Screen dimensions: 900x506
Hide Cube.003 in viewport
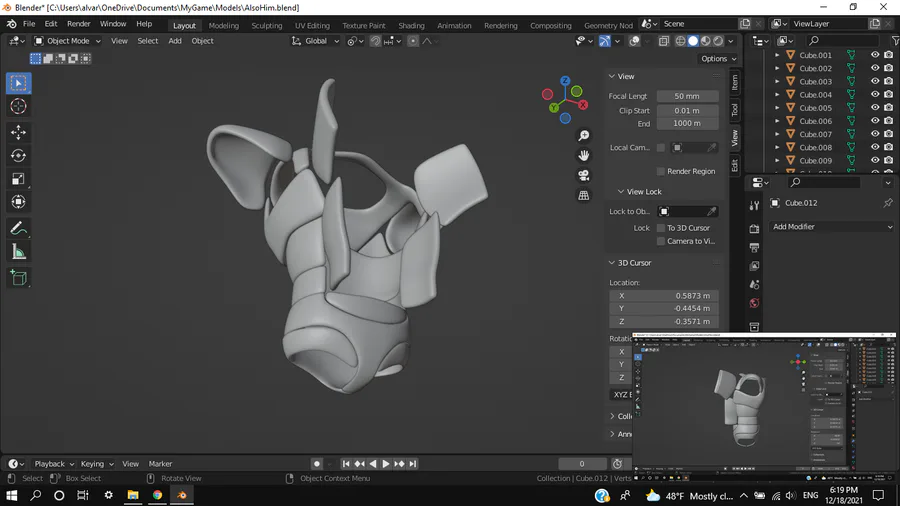(x=875, y=81)
